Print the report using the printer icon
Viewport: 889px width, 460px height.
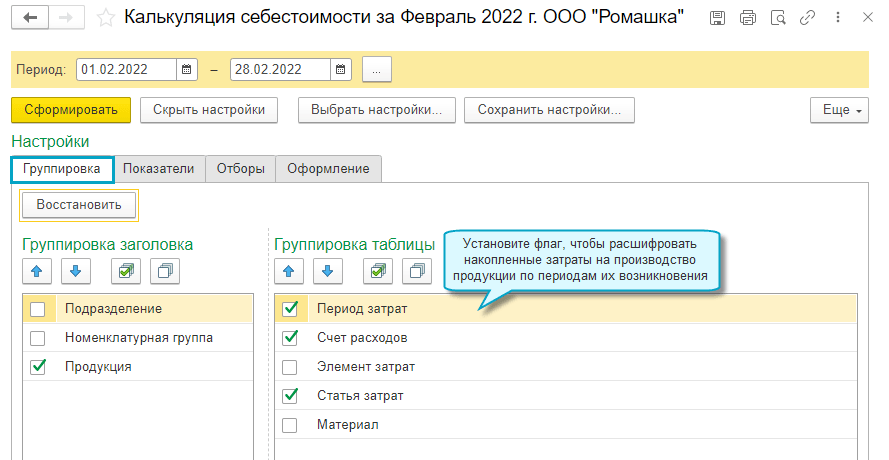747,19
